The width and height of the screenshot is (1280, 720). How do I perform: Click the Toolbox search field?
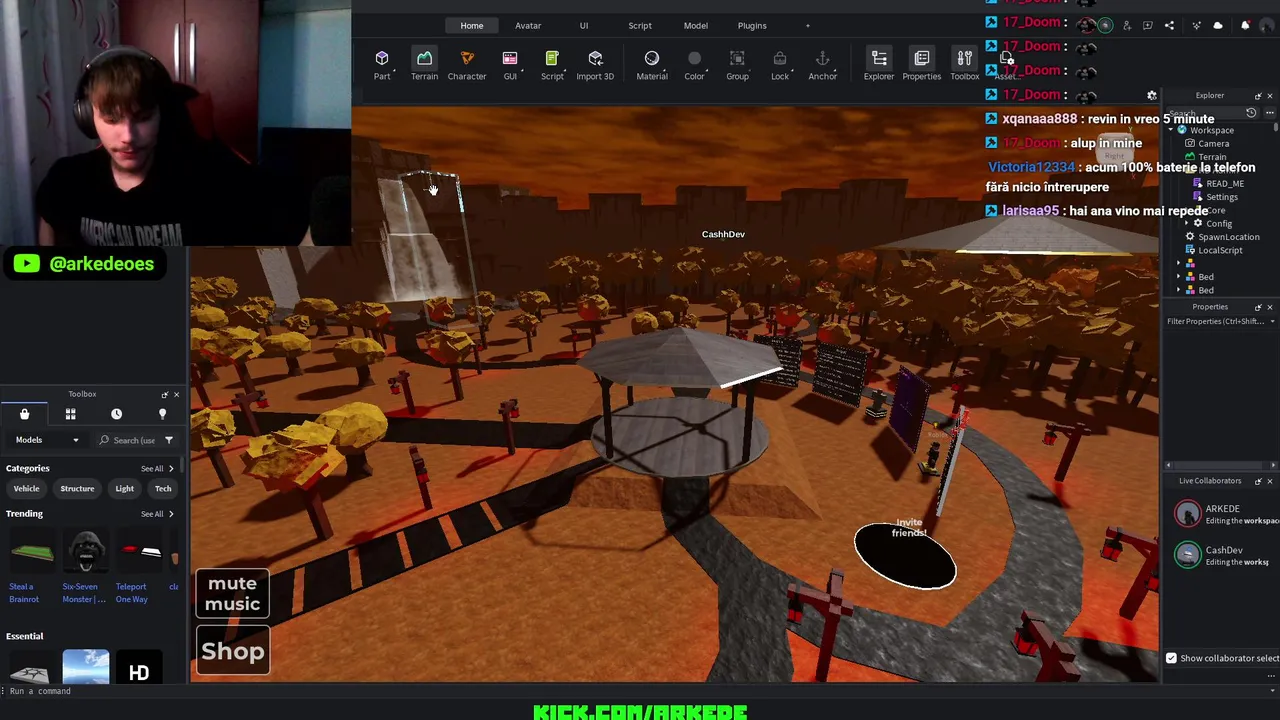point(127,440)
